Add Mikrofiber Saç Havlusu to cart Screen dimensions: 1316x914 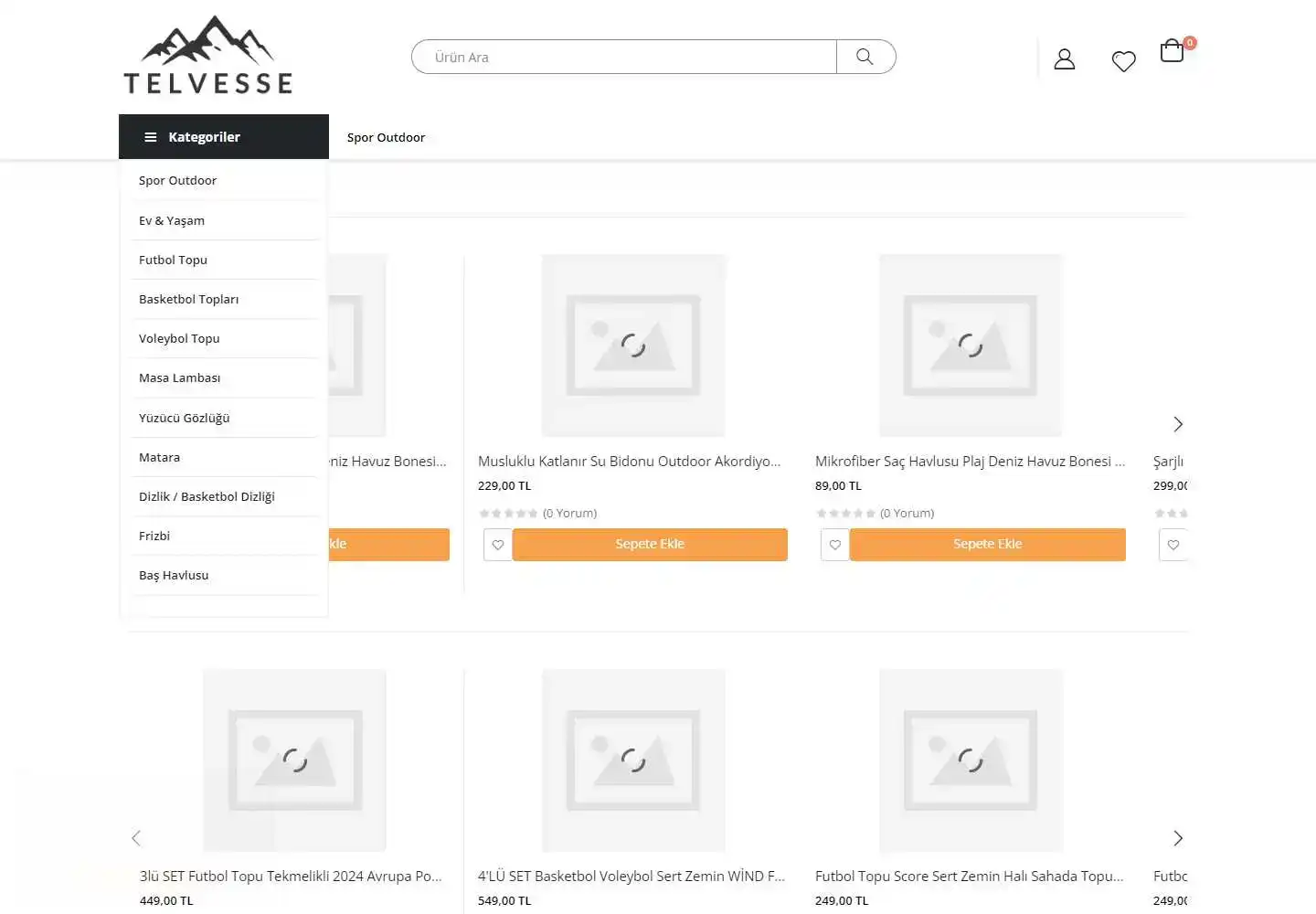click(988, 544)
